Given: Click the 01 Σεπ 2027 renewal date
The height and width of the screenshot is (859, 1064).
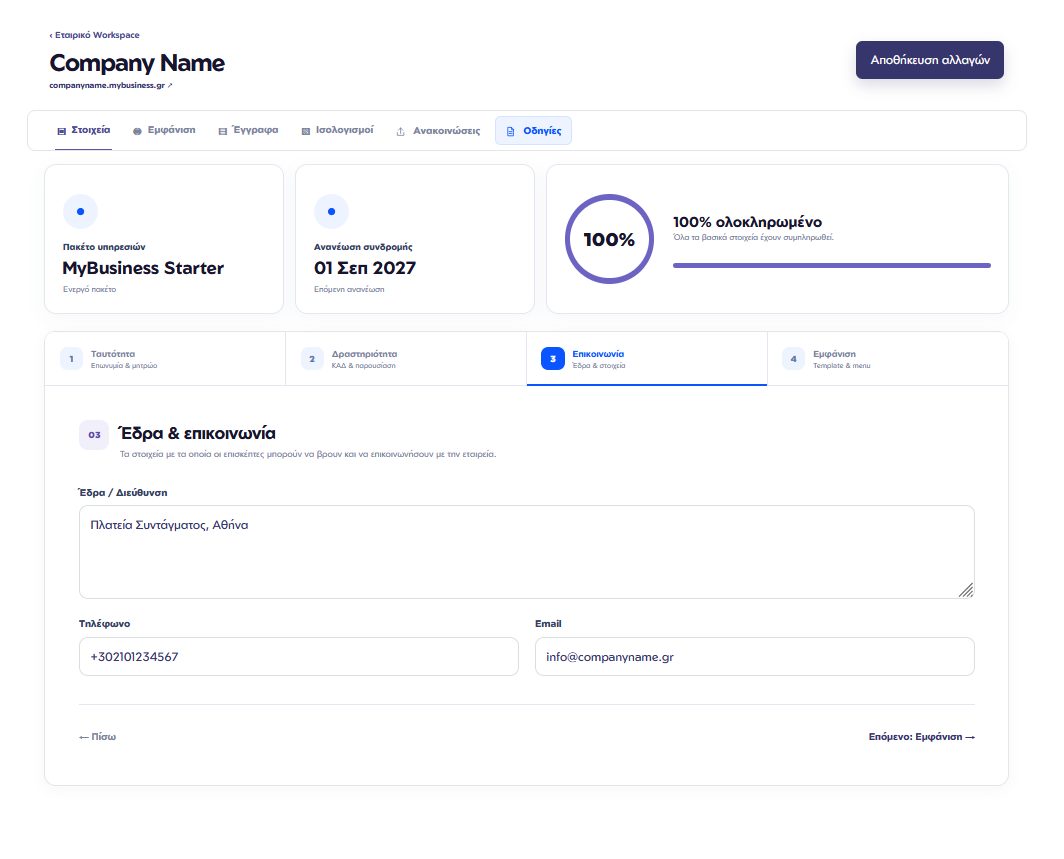Looking at the screenshot, I should tap(365, 268).
